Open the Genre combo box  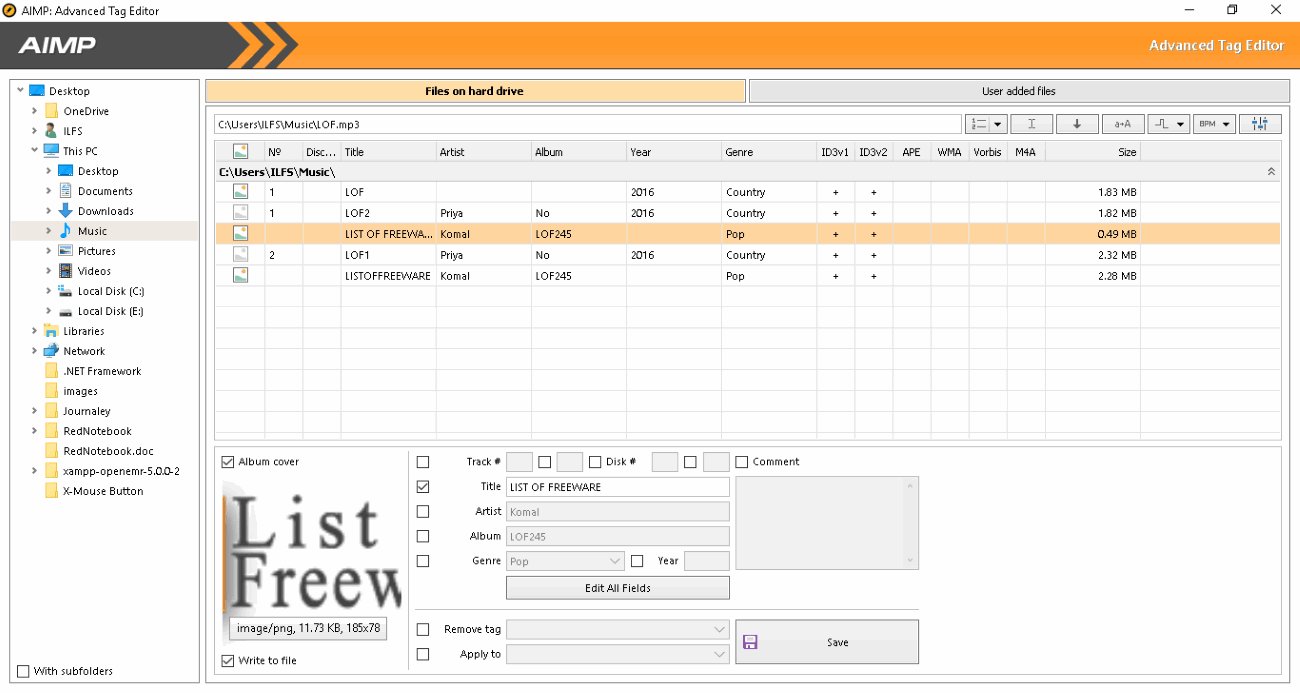coord(566,561)
